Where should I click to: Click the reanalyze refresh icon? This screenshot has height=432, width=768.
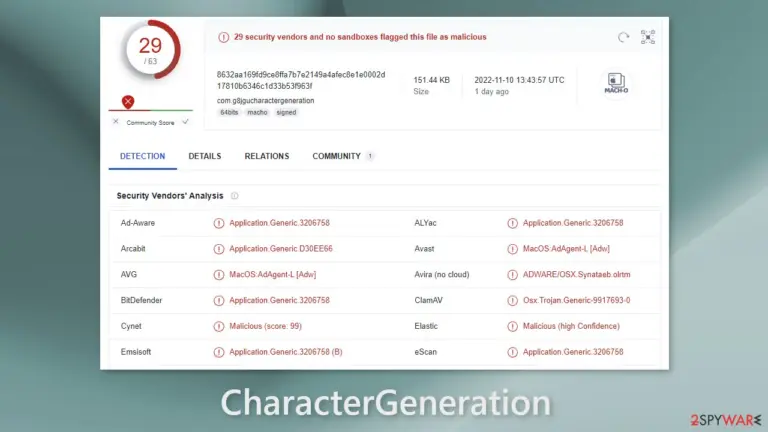tap(623, 37)
